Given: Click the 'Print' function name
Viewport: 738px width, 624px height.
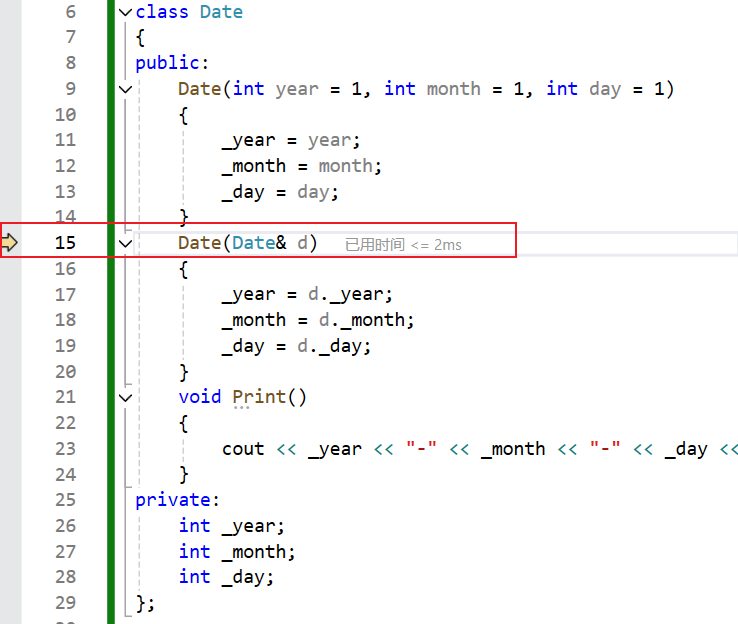Looking at the screenshot, I should click(259, 397).
